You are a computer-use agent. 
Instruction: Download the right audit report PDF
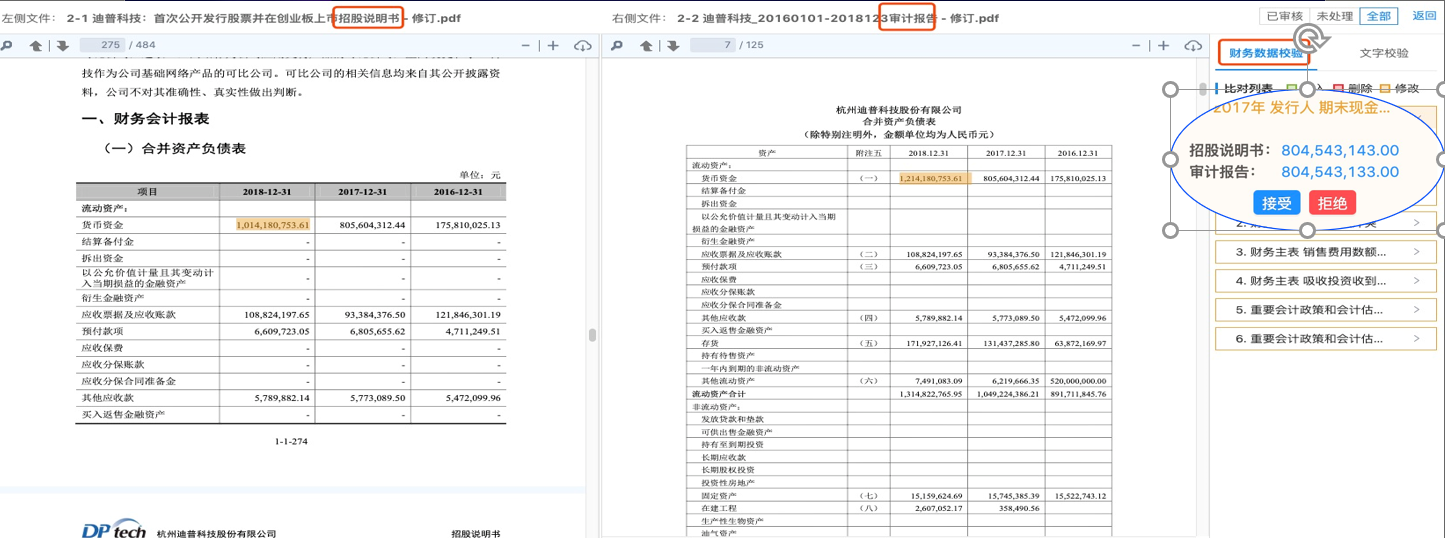pyautogui.click(x=1192, y=46)
